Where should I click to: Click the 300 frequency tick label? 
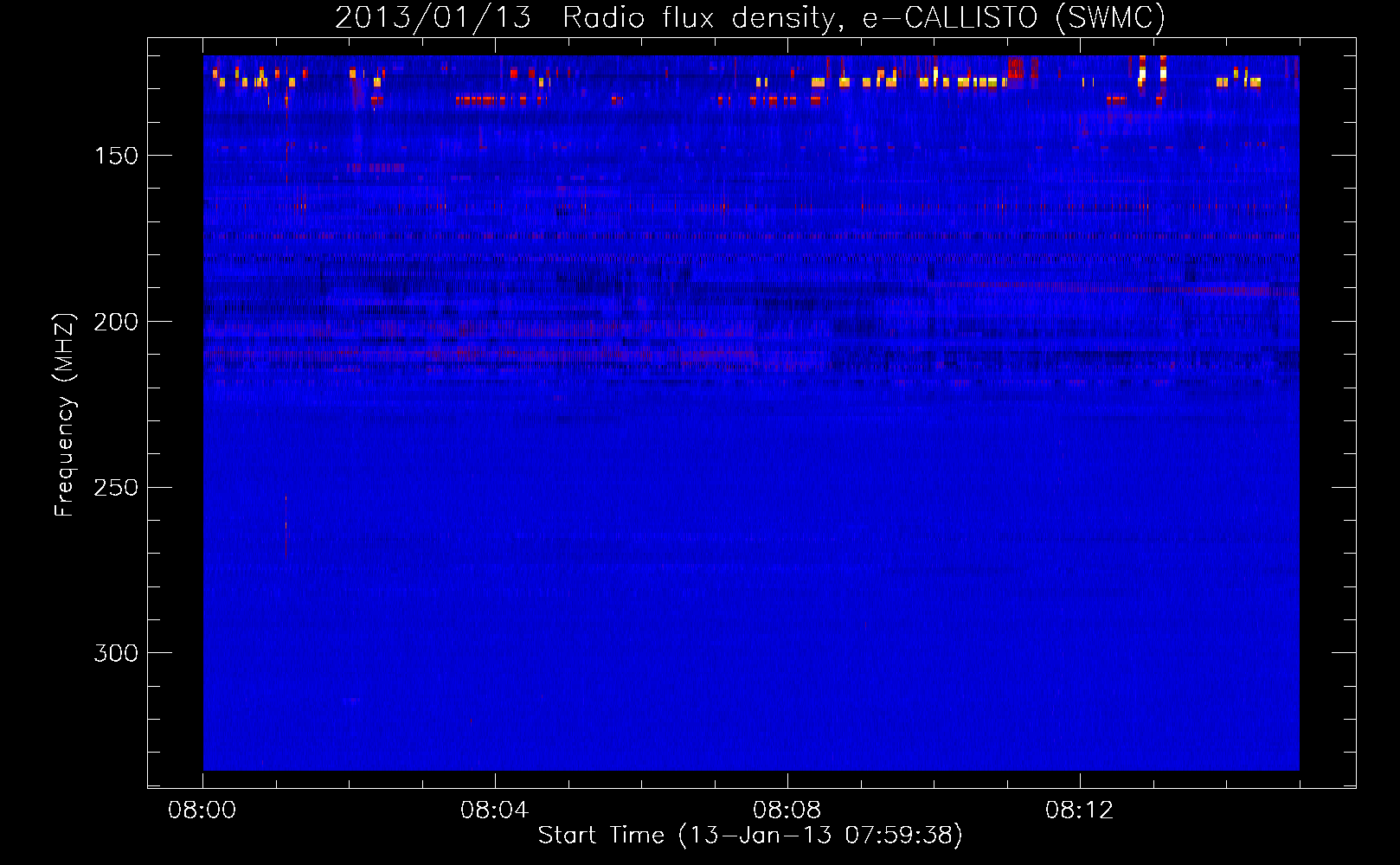point(116,653)
